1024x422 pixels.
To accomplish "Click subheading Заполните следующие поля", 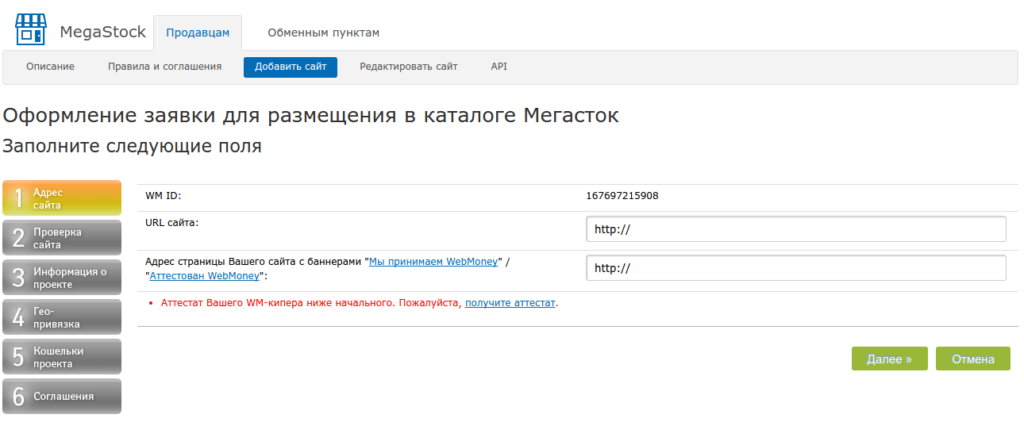I will point(132,146).
